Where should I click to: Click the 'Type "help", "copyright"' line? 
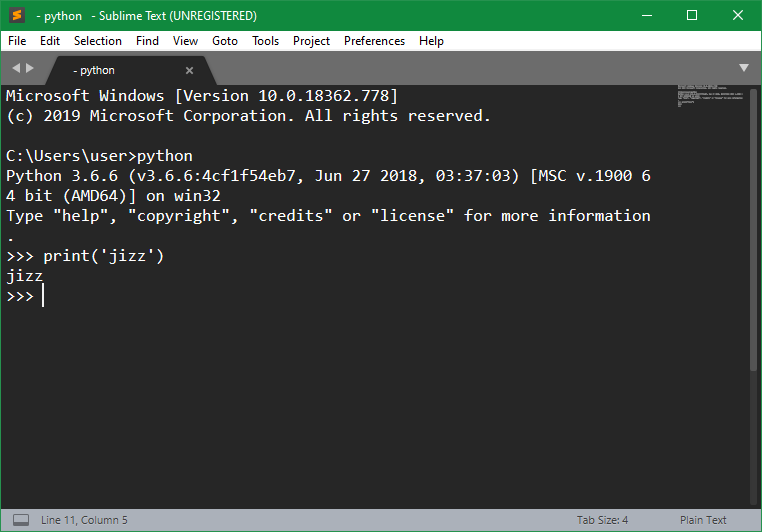328,216
